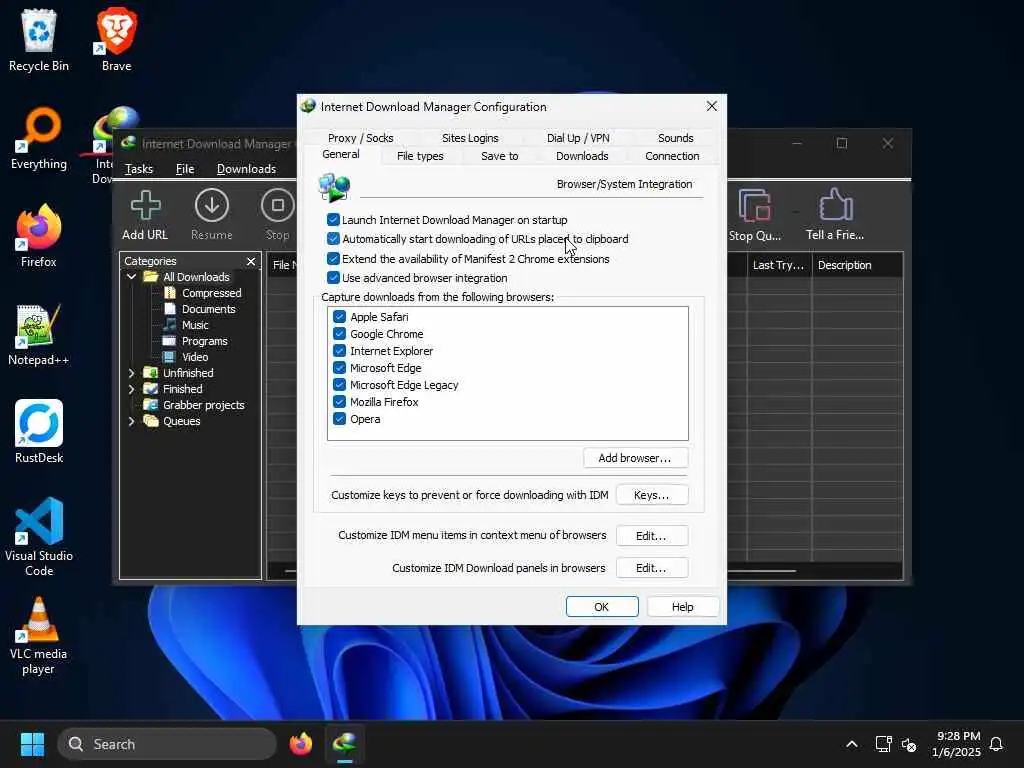Image resolution: width=1024 pixels, height=768 pixels.
Task: Confirm settings with the OK button
Action: (601, 607)
